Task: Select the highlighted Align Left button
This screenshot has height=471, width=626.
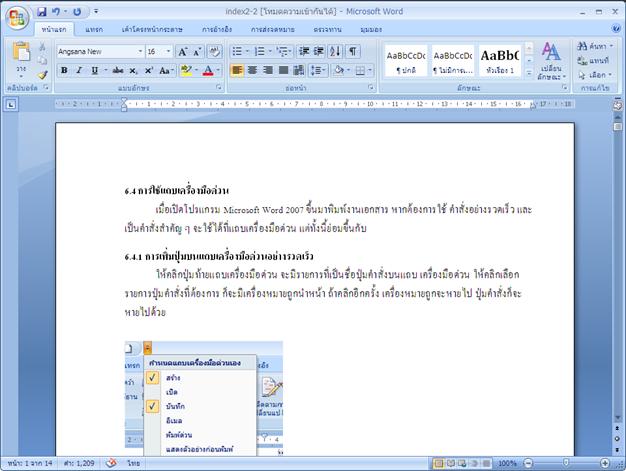Action: (x=237, y=70)
